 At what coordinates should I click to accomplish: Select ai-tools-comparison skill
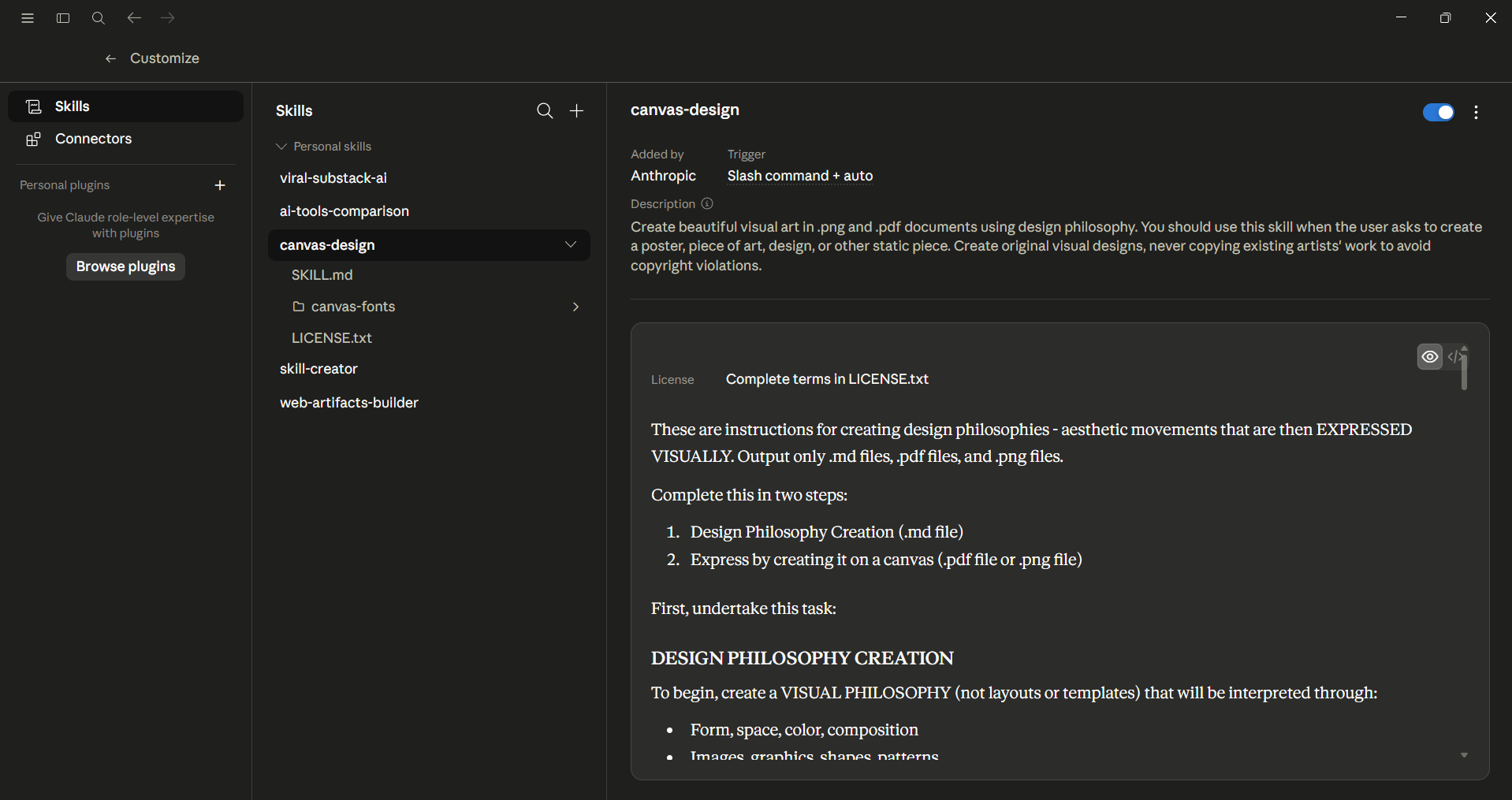[429, 211]
